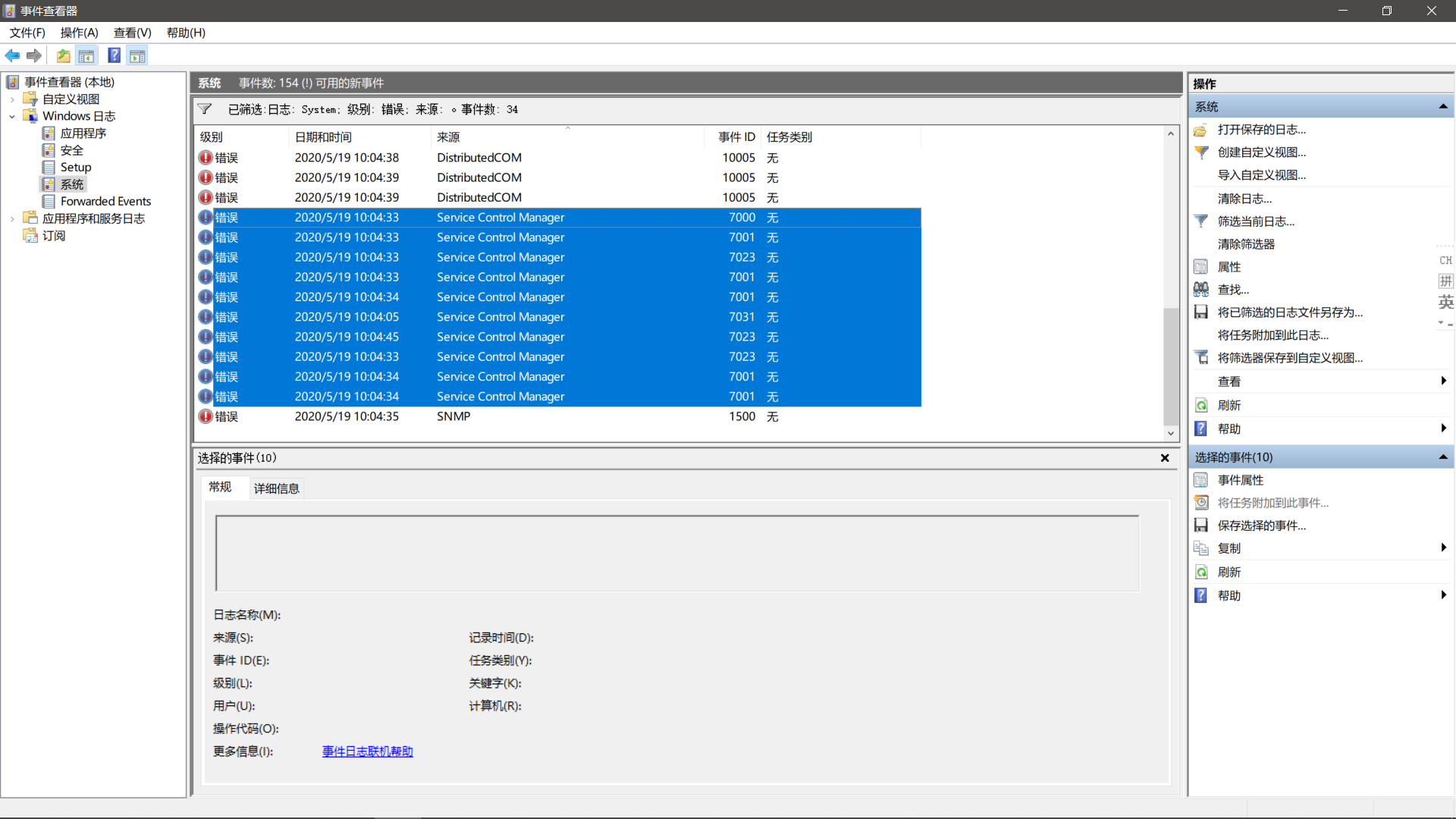Screen dimensions: 1456x819
Task: Select the SNMP error event row
Action: pyautogui.click(x=453, y=416)
